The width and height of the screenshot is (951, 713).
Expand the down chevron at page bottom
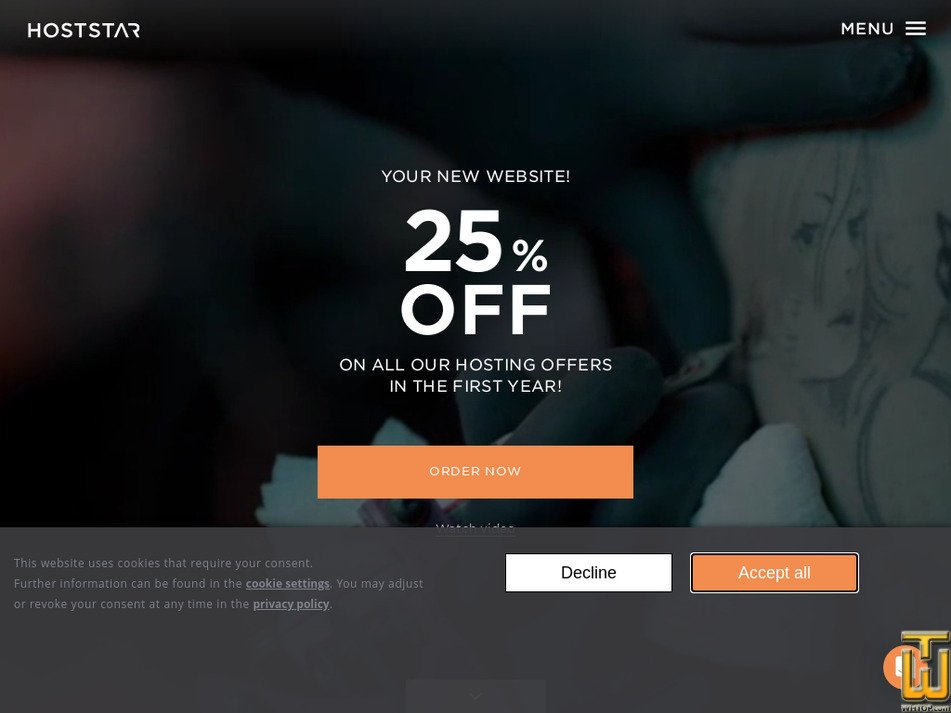pos(476,696)
